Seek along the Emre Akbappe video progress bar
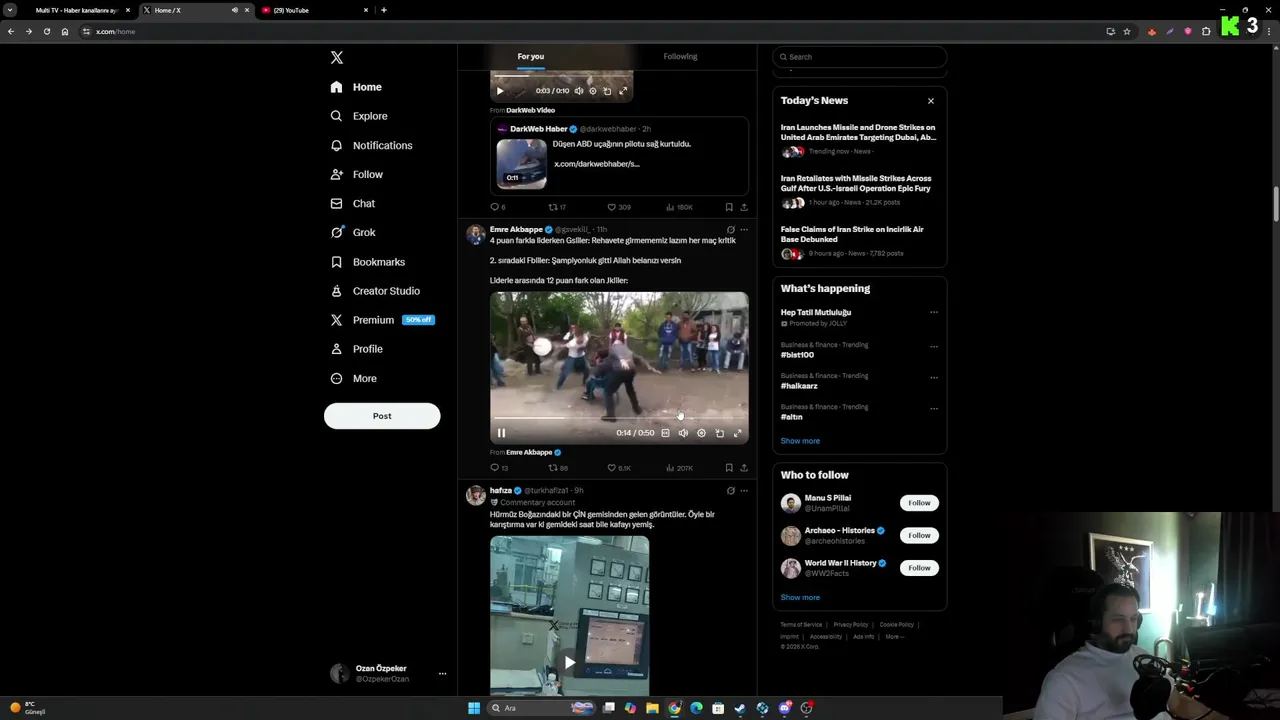 pos(619,419)
